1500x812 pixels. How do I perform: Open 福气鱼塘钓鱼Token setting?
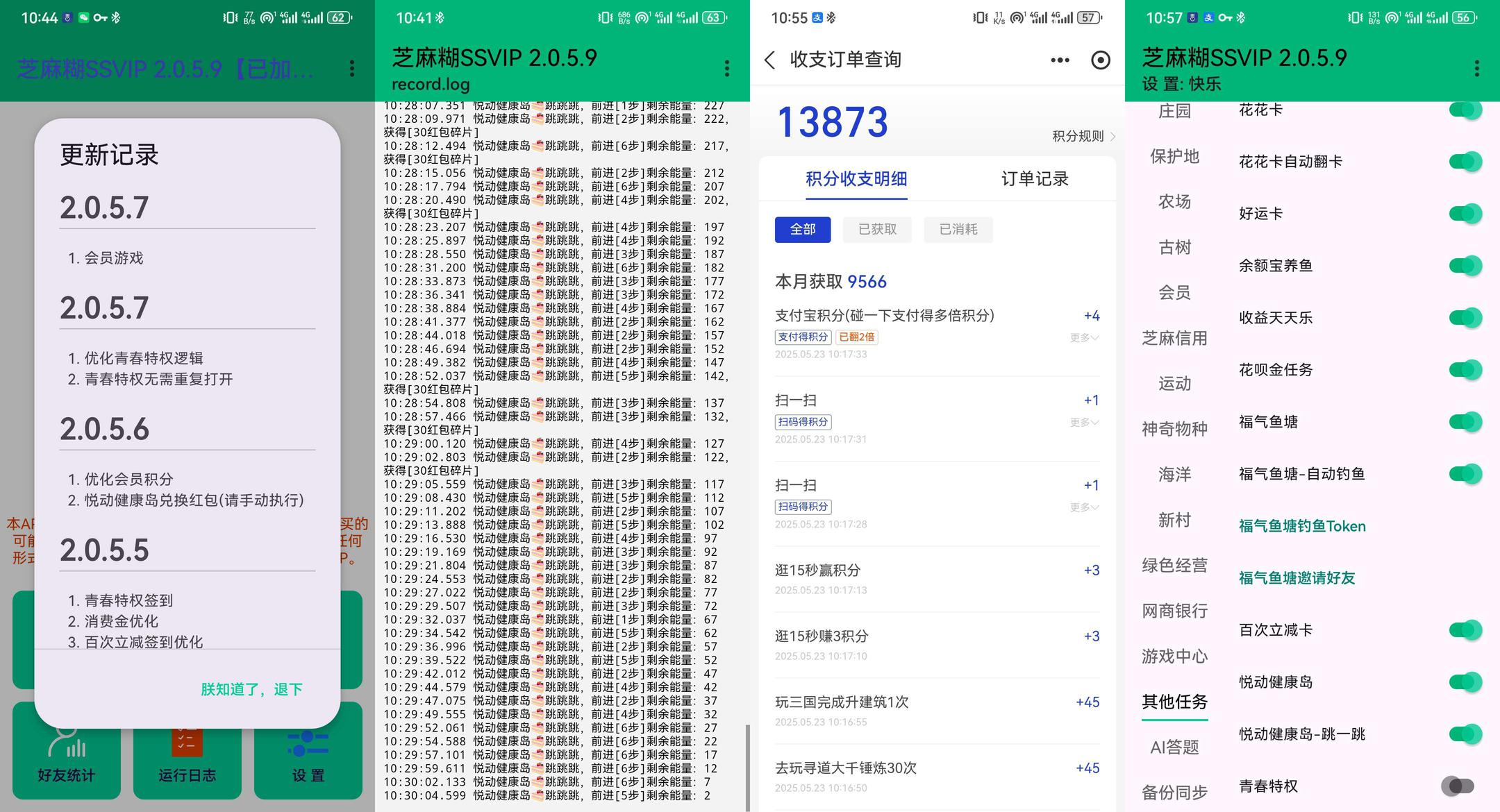pos(1302,526)
